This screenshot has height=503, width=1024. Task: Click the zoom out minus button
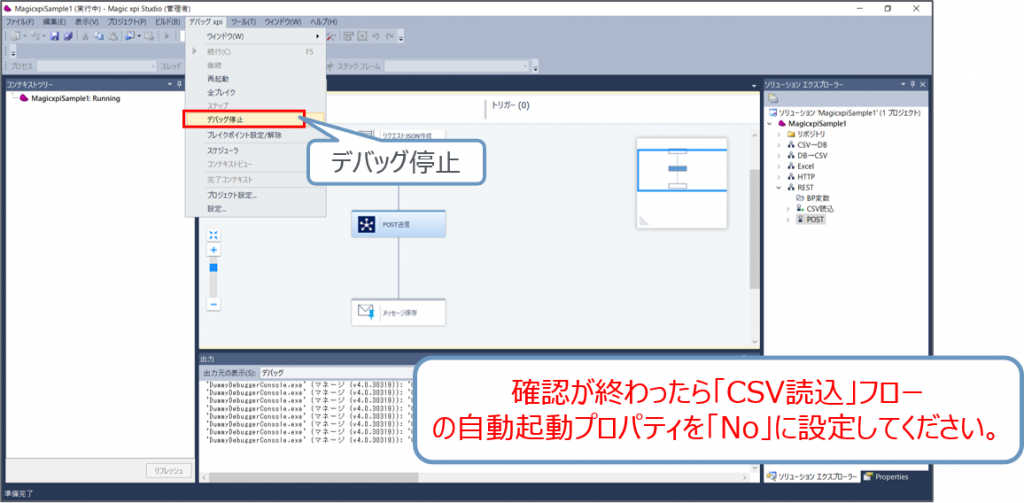click(x=213, y=304)
